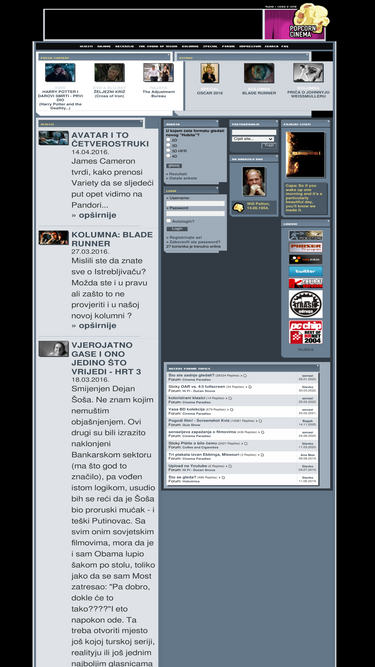Open Pogodi film Screenshot Kviz forum topic
The width and height of the screenshot is (375, 667).
point(199,420)
